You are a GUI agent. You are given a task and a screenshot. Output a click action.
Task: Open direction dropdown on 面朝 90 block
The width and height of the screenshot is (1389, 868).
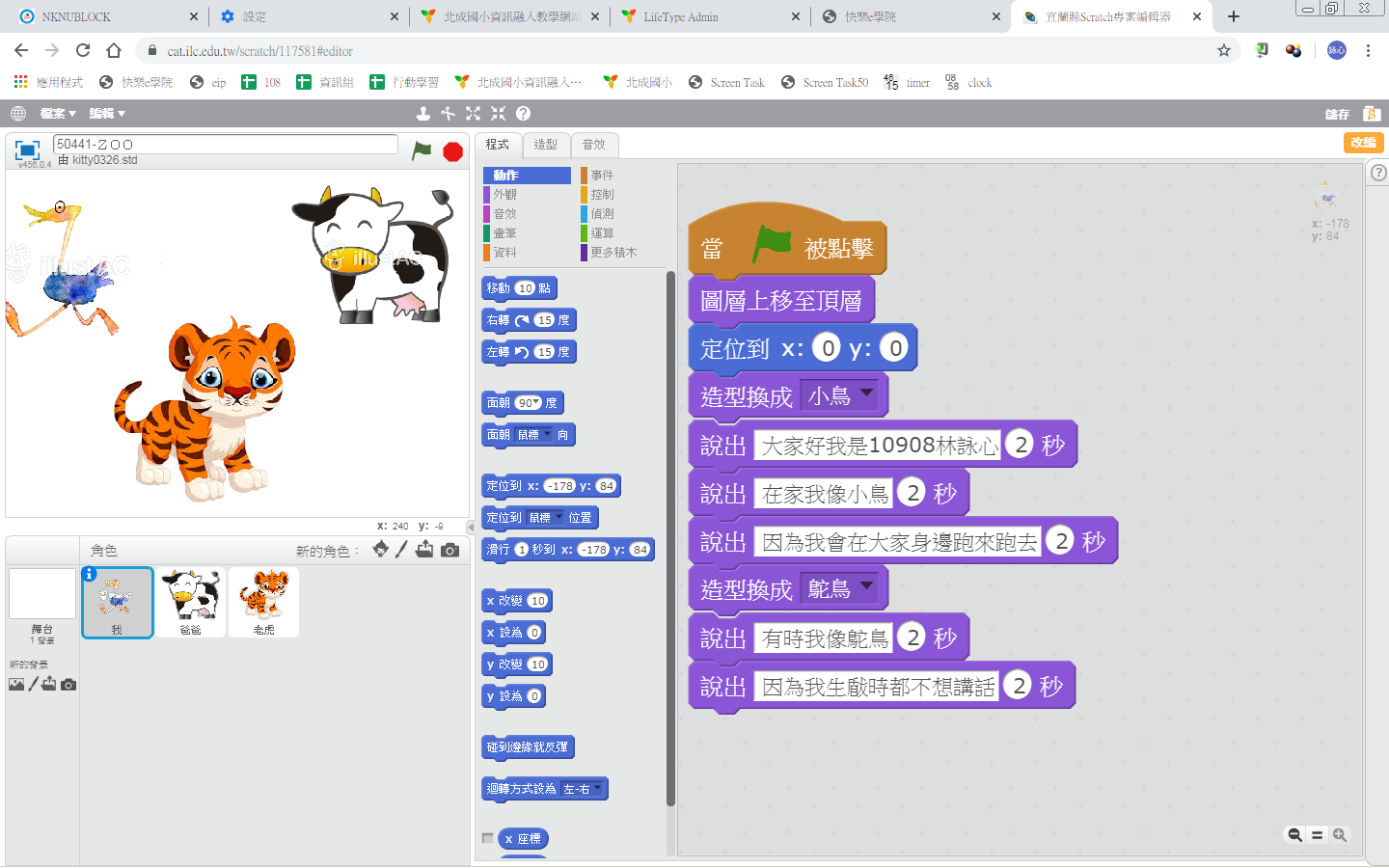click(537, 403)
